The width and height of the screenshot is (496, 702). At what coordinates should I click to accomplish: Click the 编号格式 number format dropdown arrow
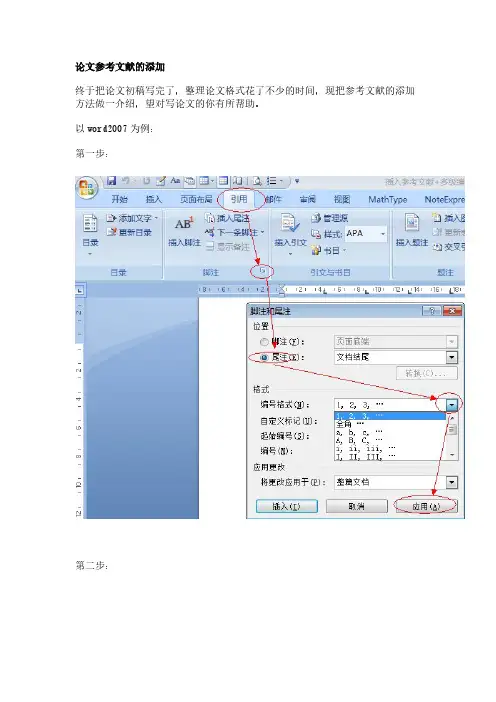pyautogui.click(x=452, y=405)
